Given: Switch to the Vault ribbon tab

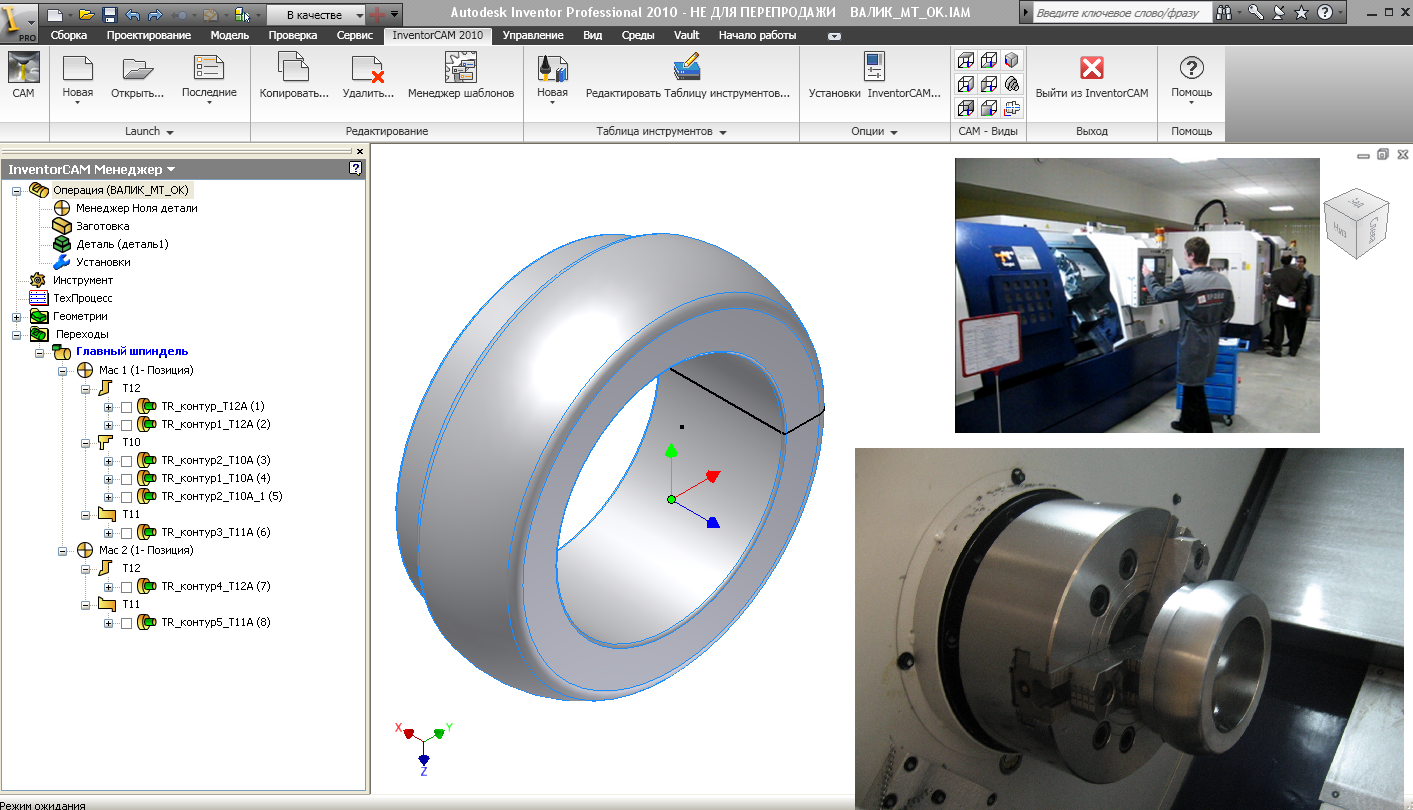Looking at the screenshot, I should pos(687,35).
